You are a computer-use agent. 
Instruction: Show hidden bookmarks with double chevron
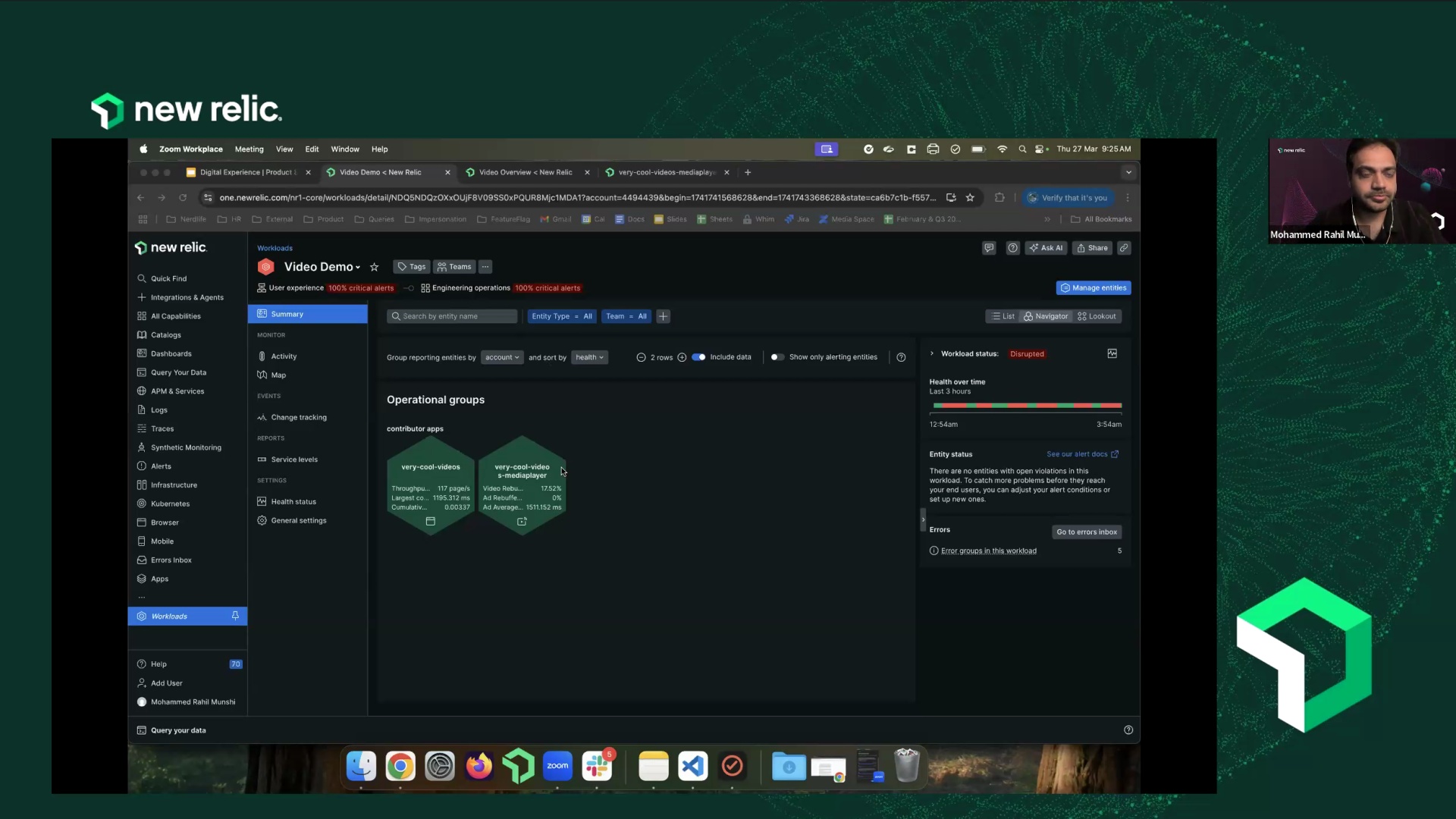(1047, 219)
